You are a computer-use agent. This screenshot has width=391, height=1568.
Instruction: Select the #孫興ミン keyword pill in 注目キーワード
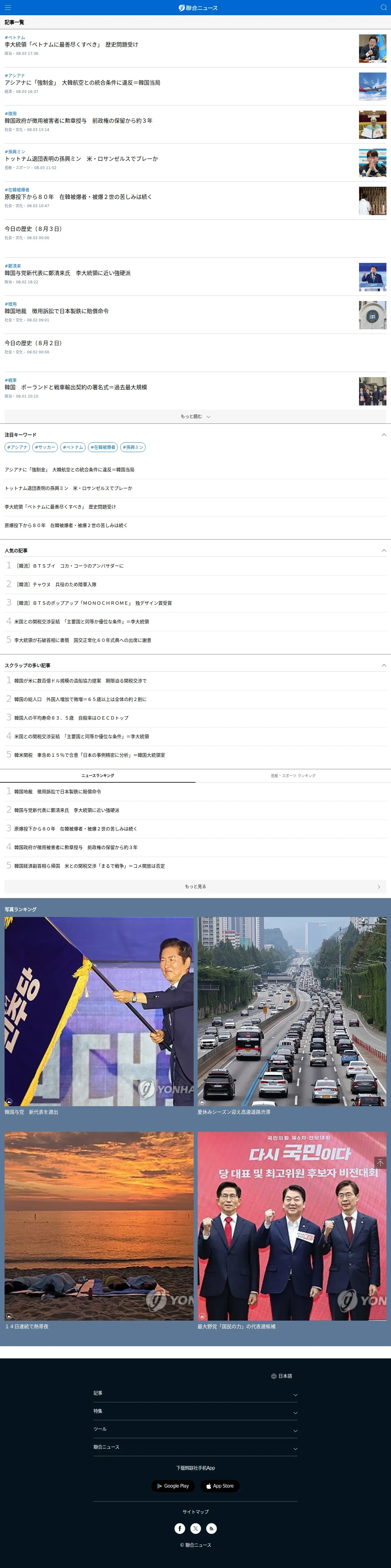click(132, 447)
